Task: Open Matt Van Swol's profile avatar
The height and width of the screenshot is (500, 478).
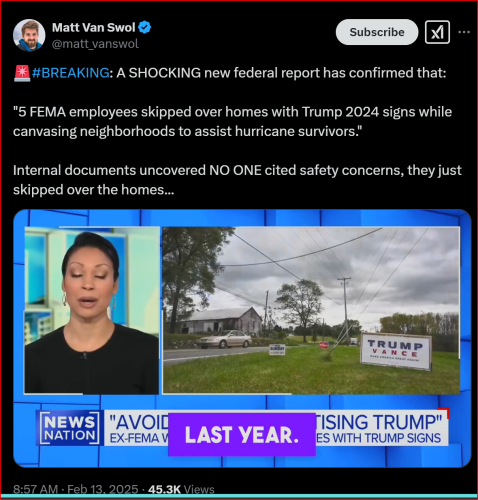Action: click(29, 35)
